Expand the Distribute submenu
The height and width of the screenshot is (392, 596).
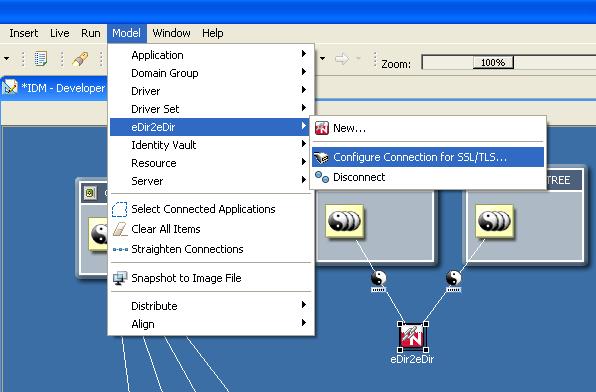(x=211, y=306)
